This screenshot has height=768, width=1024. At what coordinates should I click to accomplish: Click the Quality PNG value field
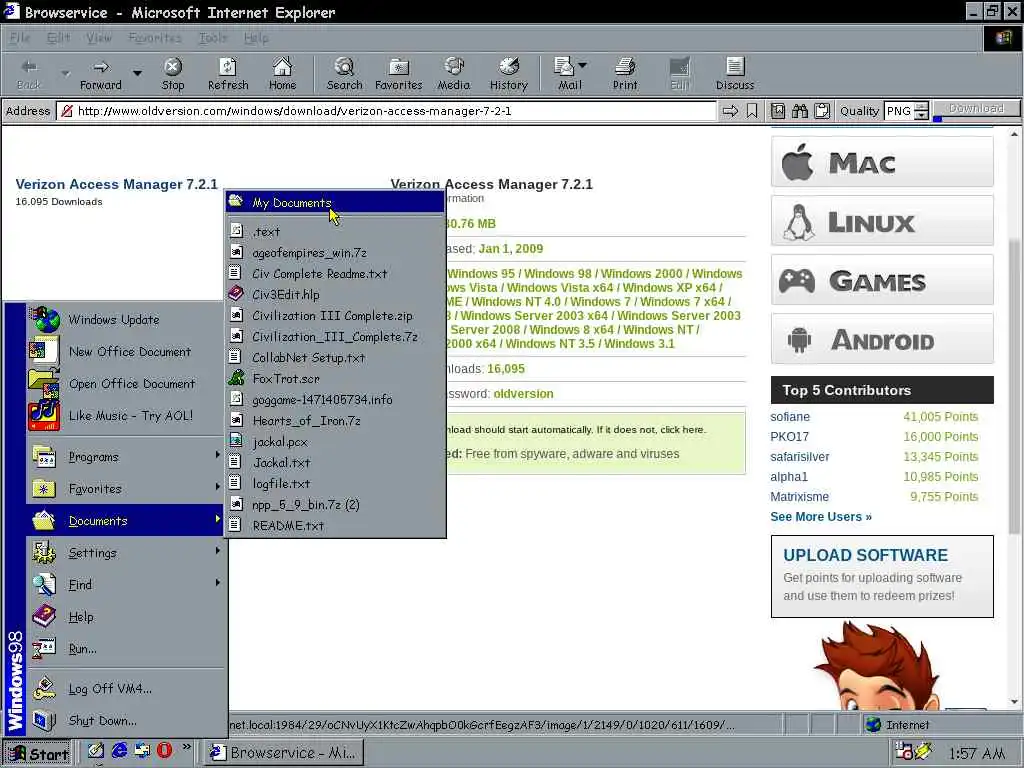click(899, 111)
